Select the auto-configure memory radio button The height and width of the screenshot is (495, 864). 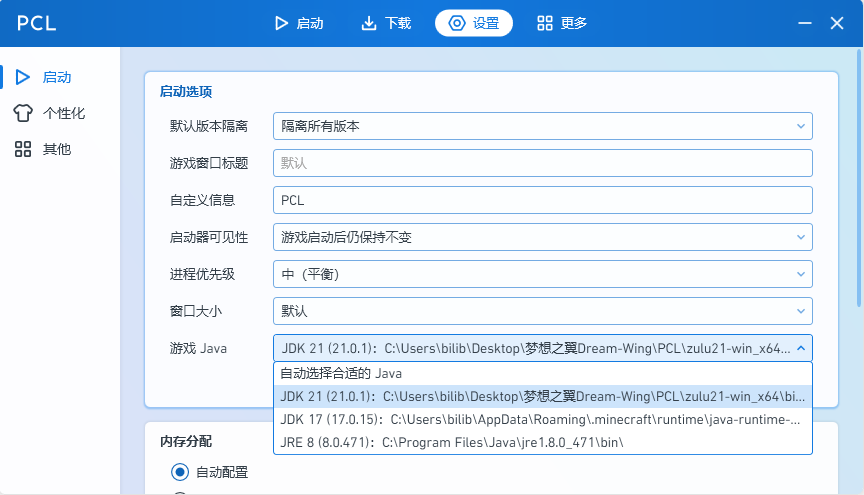click(x=180, y=472)
